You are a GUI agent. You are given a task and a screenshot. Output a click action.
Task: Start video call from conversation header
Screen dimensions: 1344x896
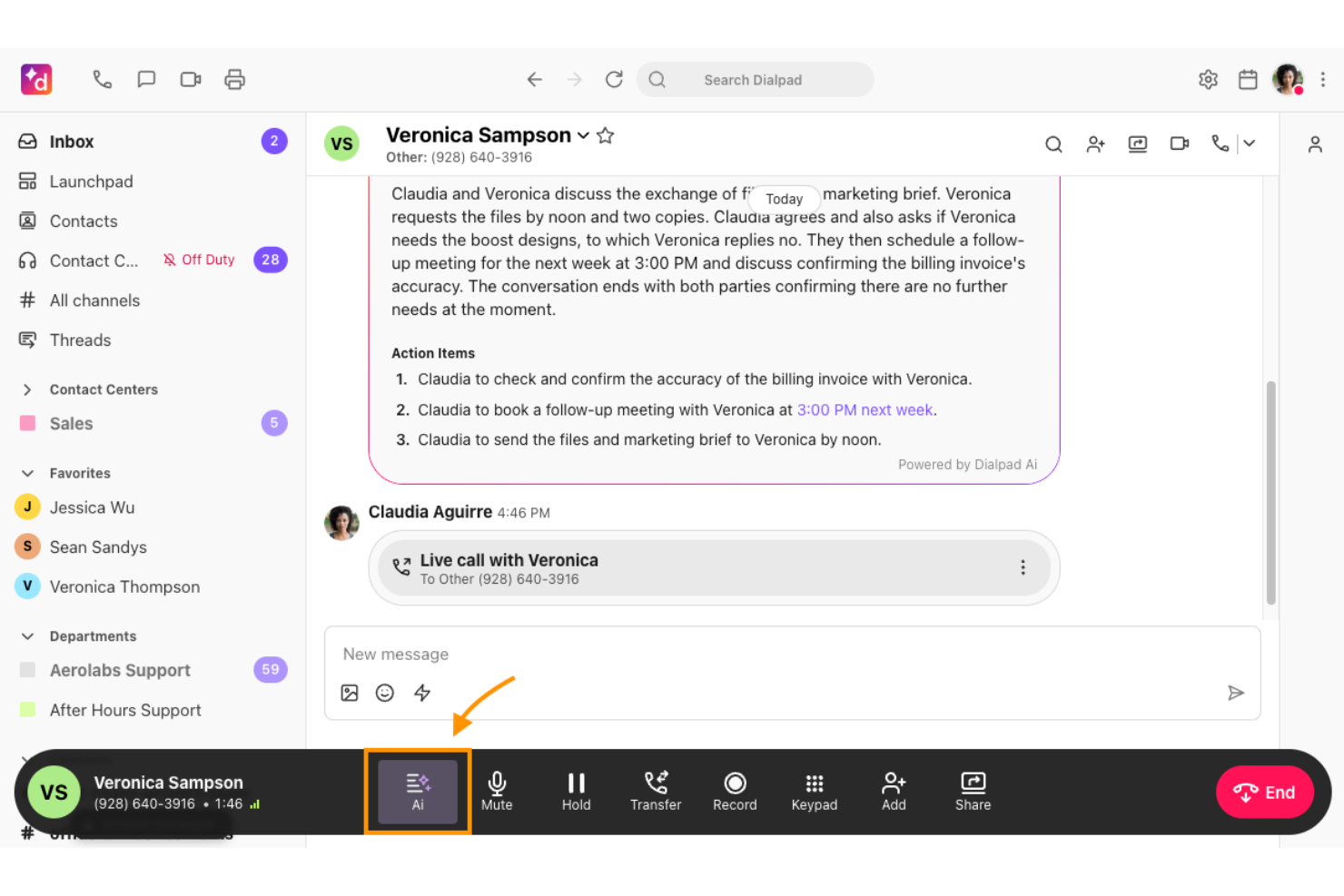click(x=1180, y=144)
